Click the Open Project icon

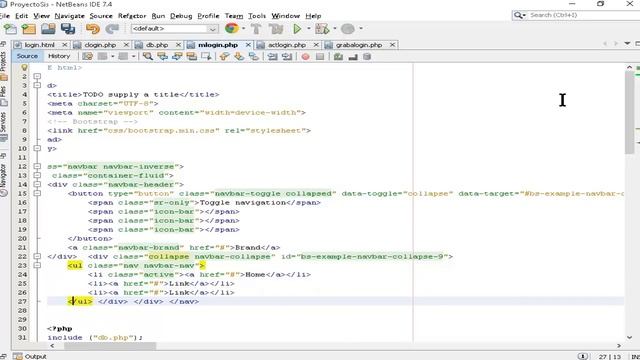(48, 29)
